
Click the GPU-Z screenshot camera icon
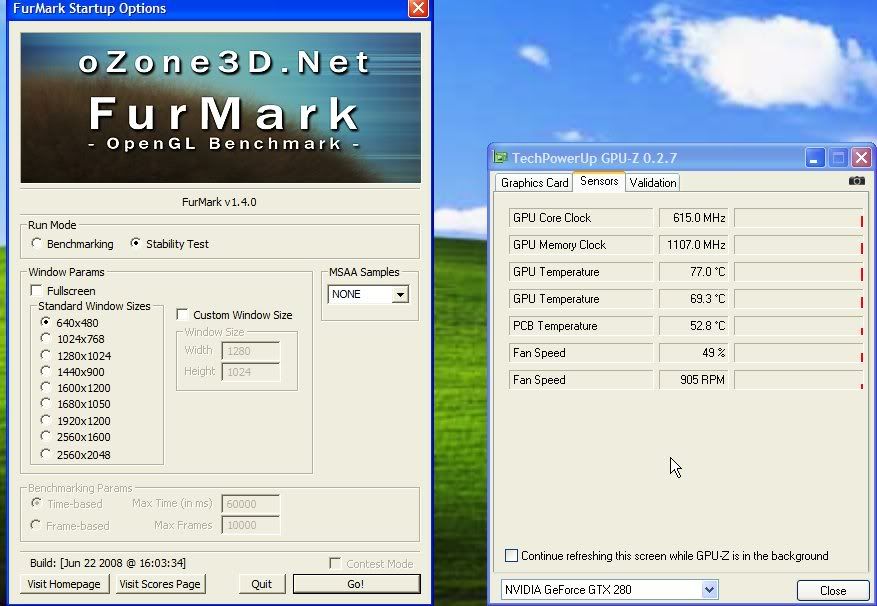[x=856, y=181]
